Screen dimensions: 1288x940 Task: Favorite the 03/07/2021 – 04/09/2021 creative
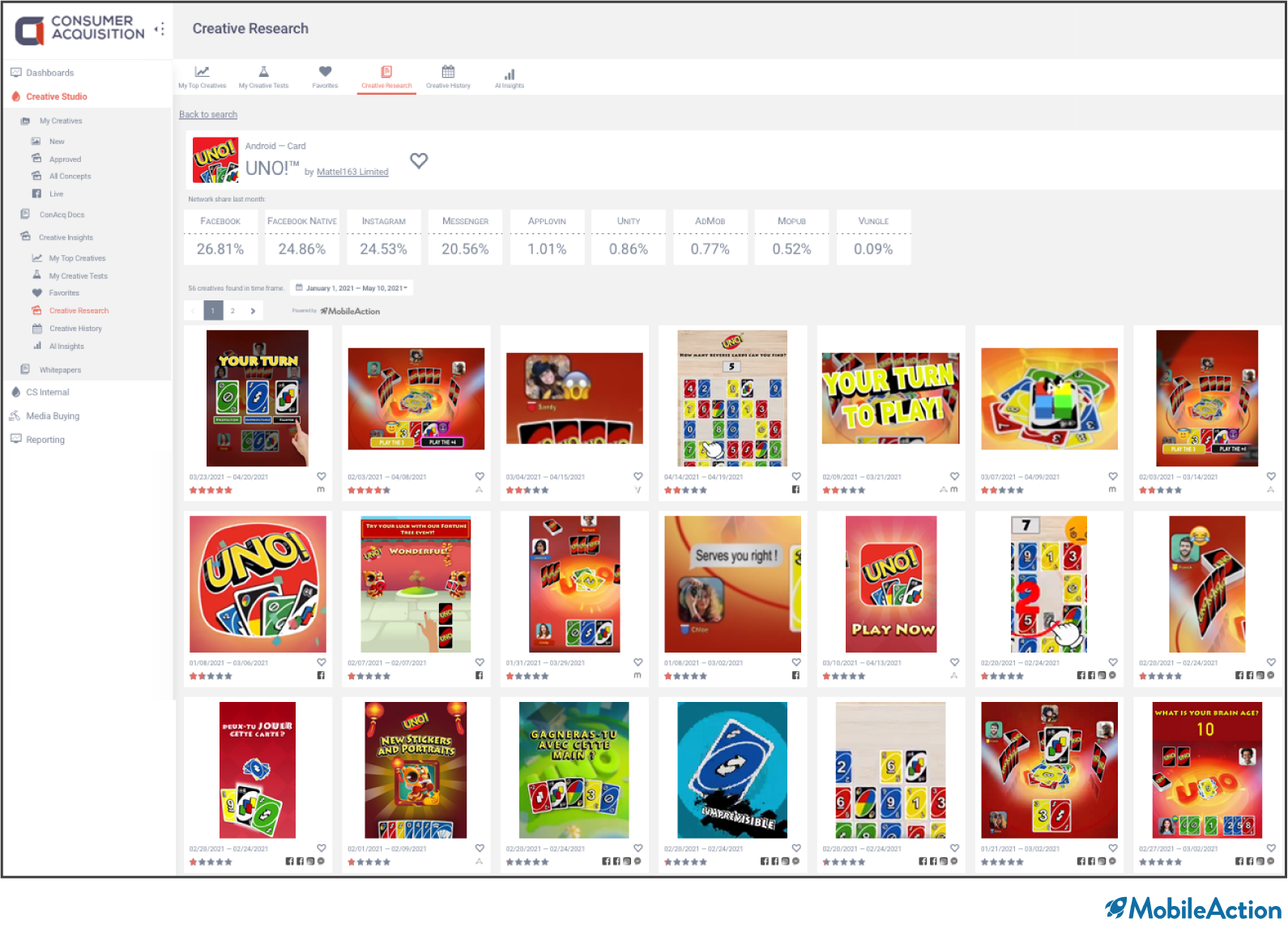click(1113, 476)
